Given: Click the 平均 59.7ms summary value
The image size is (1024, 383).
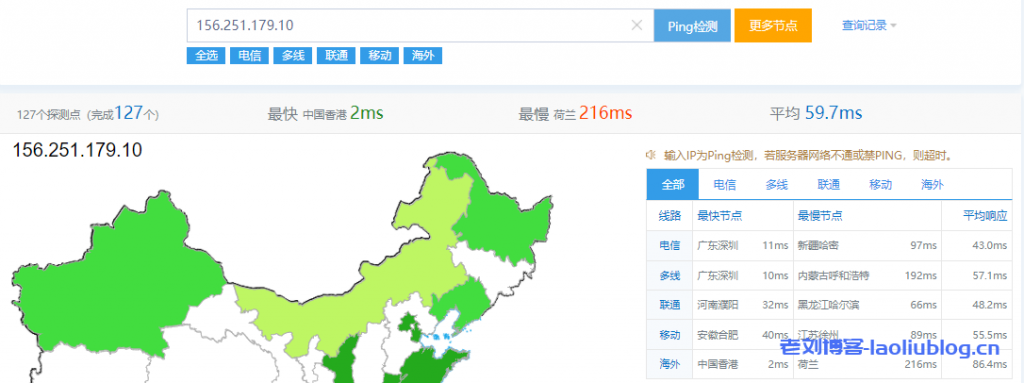Looking at the screenshot, I should [833, 113].
